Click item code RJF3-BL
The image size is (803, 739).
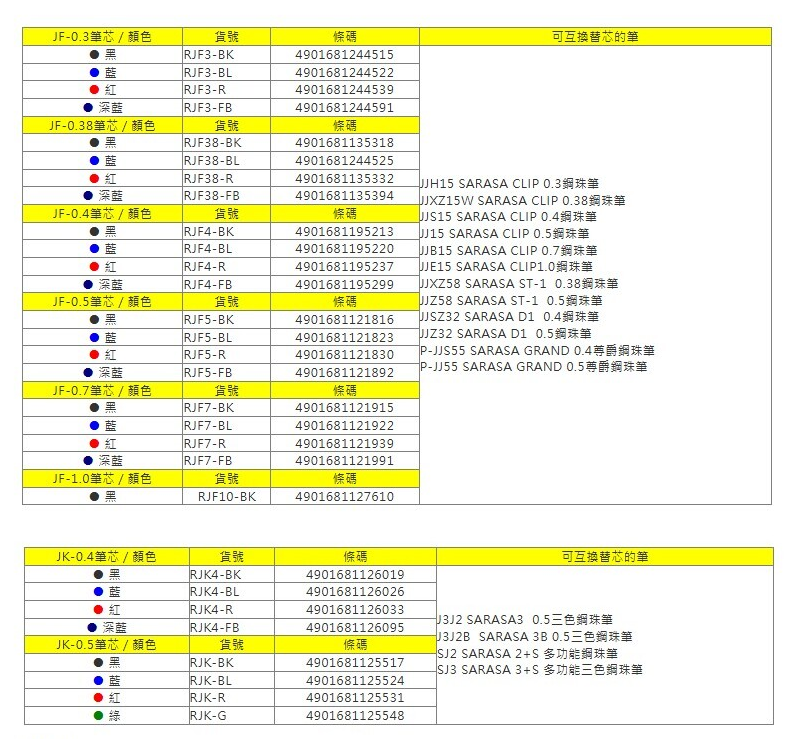tap(208, 73)
